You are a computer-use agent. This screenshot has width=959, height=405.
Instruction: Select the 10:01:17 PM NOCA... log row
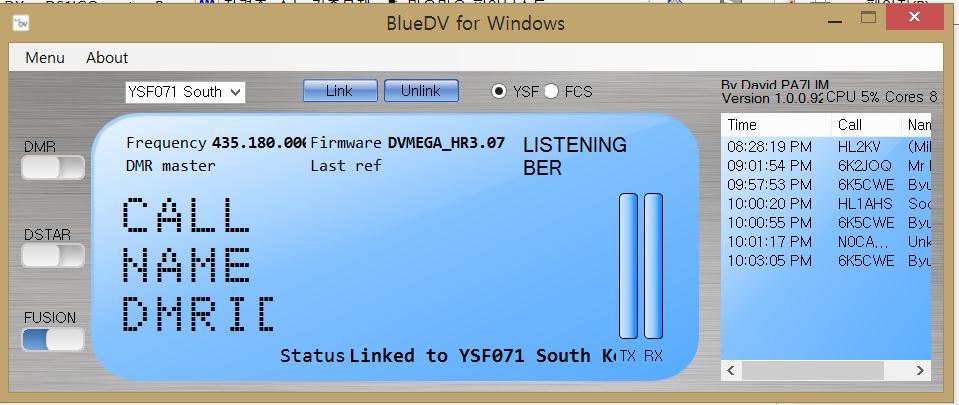[826, 242]
